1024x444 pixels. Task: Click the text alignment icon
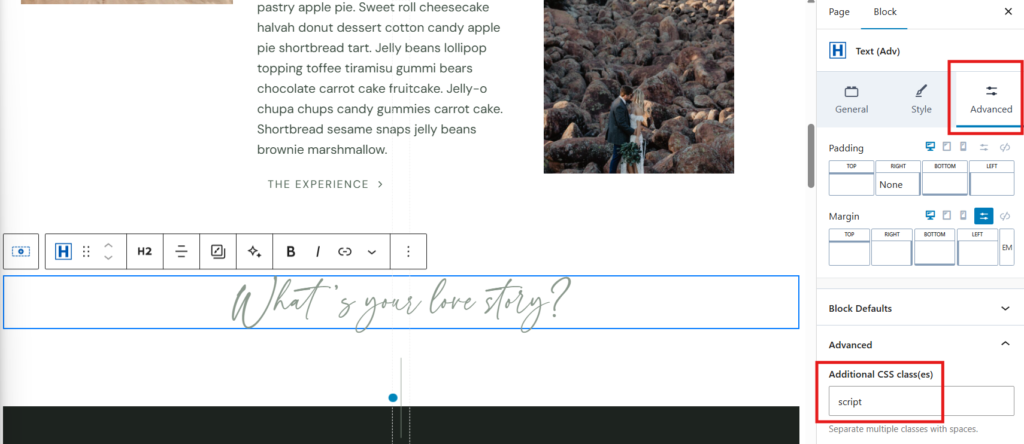(181, 252)
